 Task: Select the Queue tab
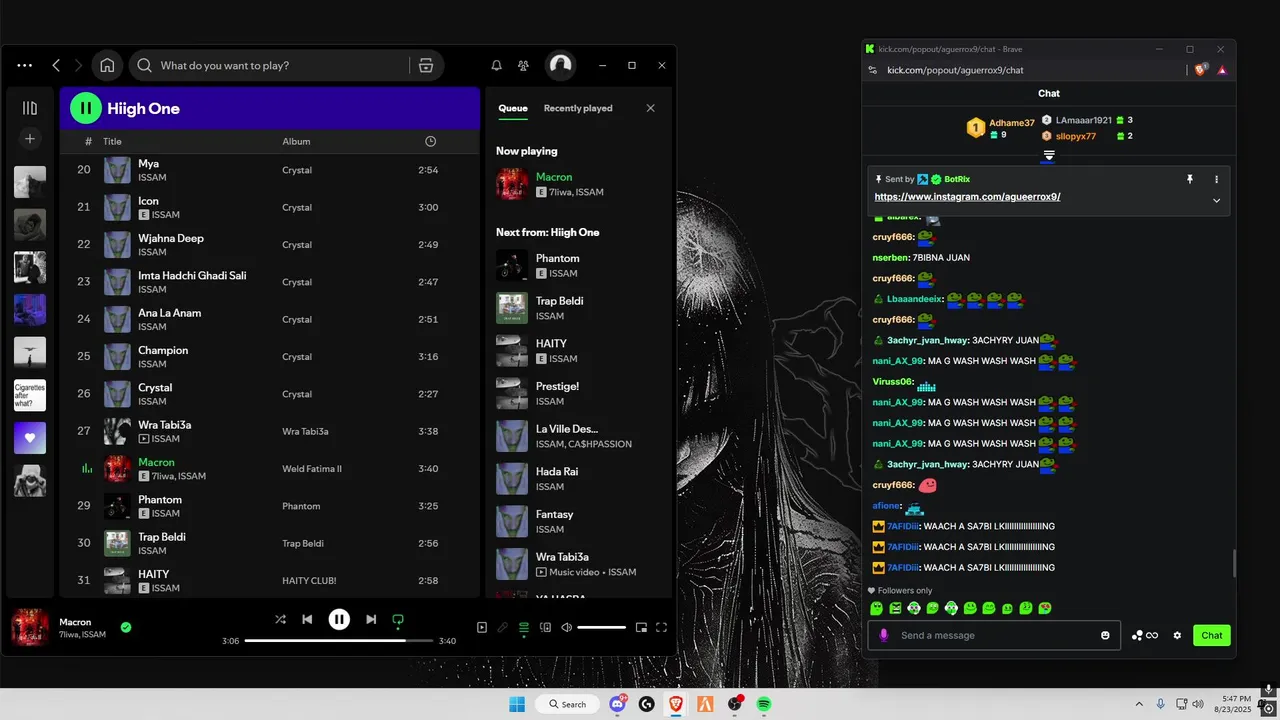coord(513,108)
